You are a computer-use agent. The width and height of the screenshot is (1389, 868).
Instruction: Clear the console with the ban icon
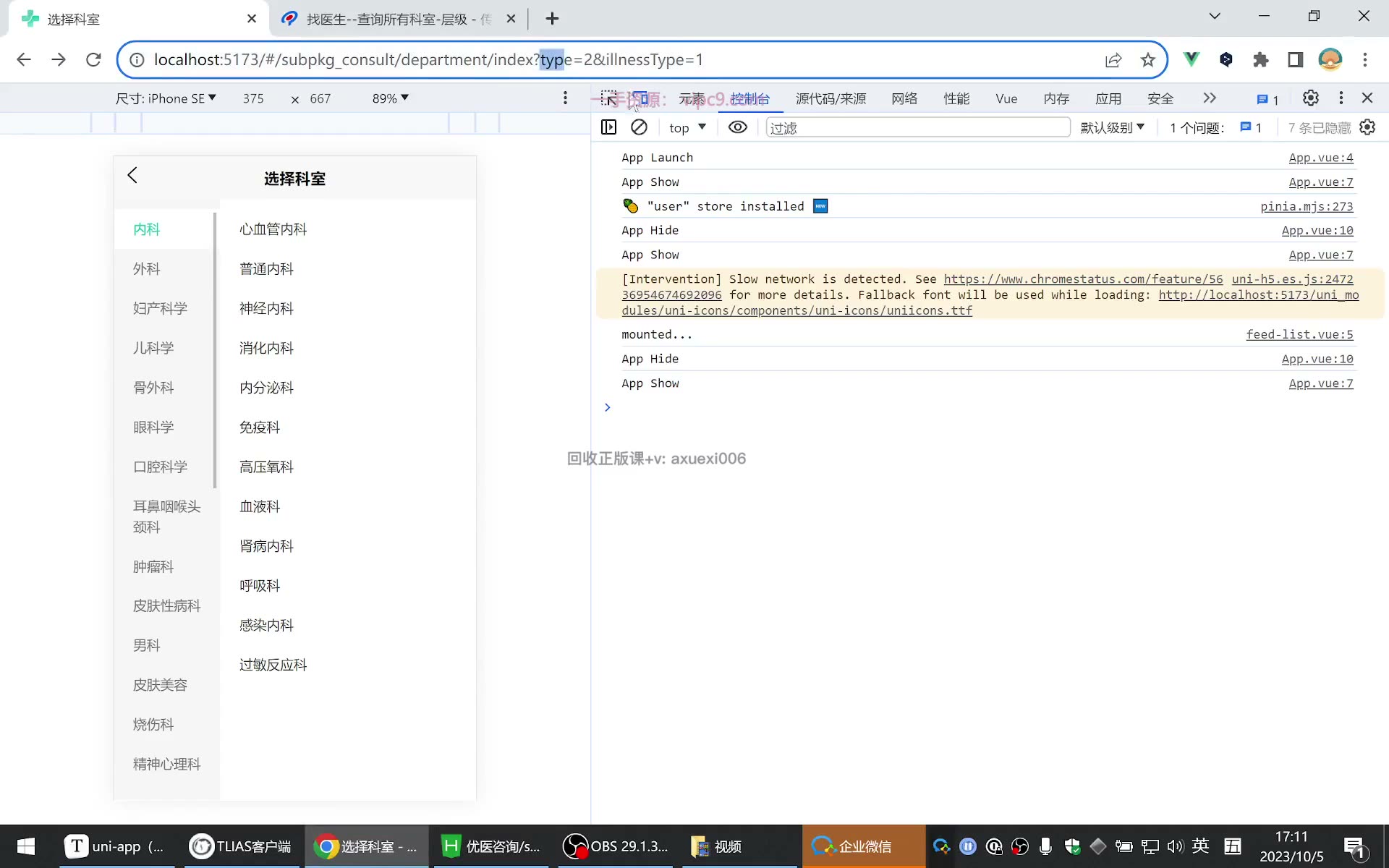click(x=639, y=127)
